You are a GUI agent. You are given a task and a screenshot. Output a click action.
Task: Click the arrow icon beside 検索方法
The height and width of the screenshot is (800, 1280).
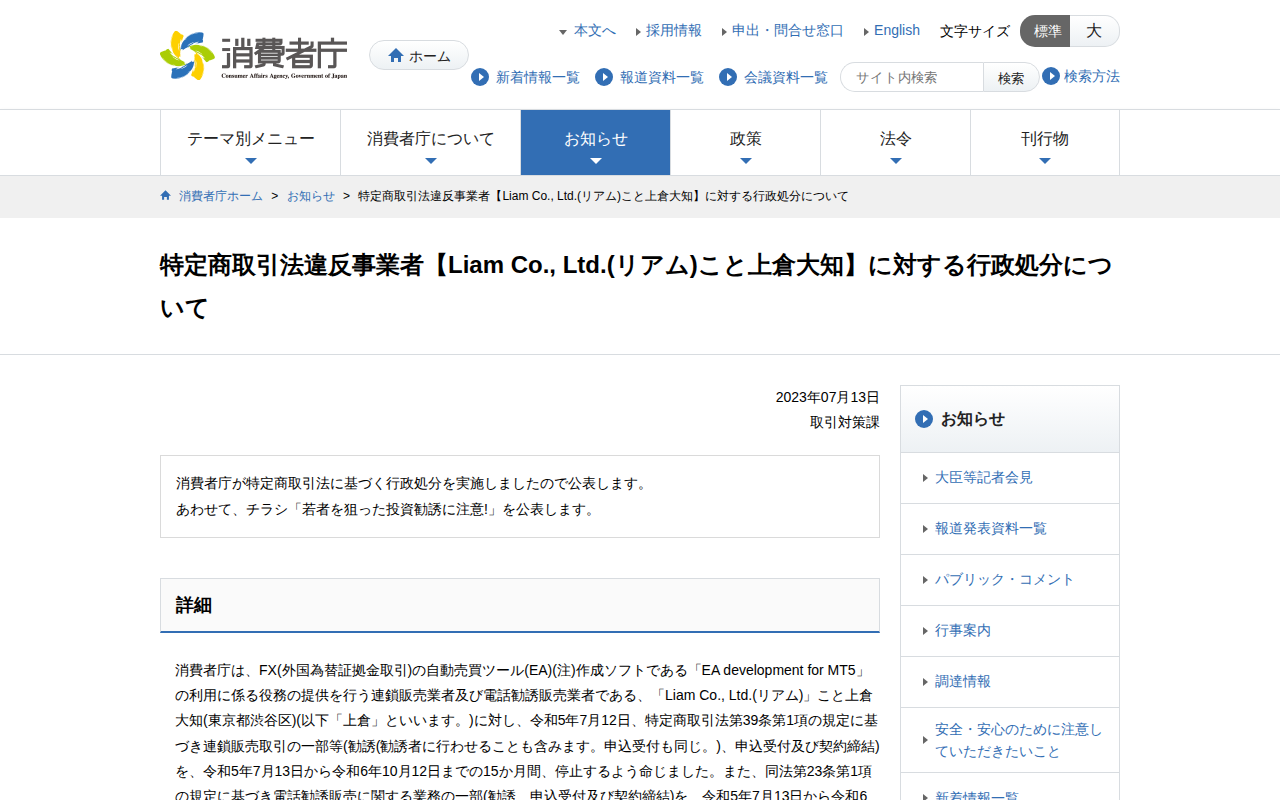[1051, 76]
